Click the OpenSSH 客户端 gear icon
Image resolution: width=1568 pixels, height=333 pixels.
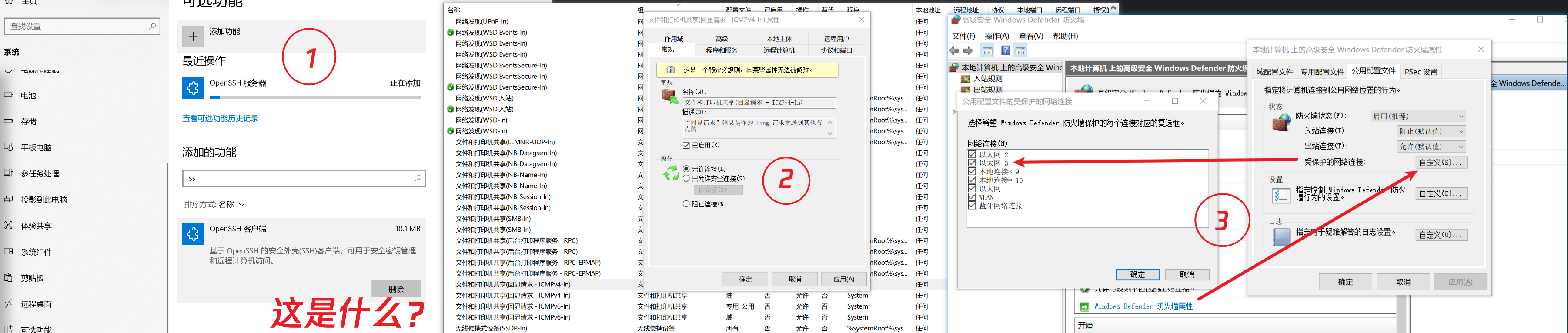click(193, 234)
